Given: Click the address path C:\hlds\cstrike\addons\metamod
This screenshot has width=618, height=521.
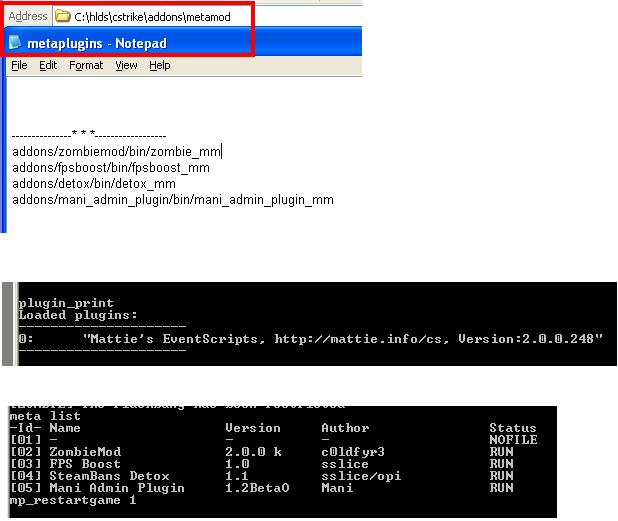Looking at the screenshot, I should [x=153, y=17].
